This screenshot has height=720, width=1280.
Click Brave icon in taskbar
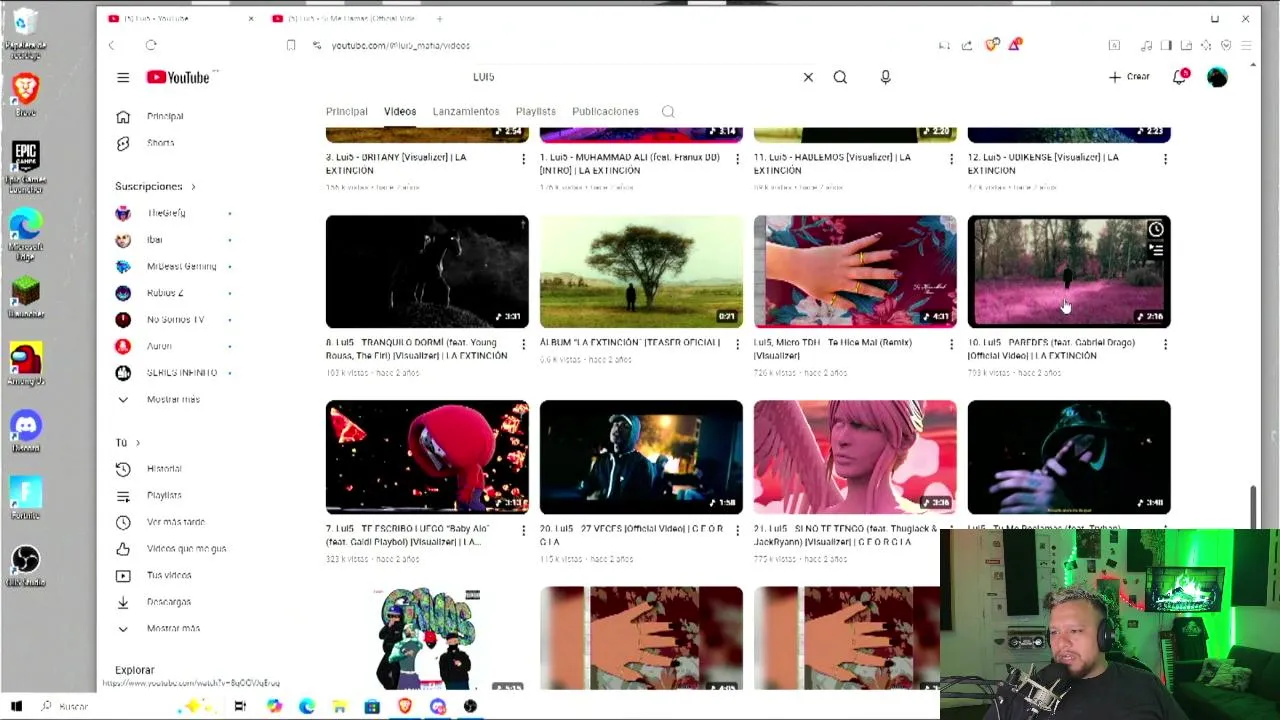405,706
